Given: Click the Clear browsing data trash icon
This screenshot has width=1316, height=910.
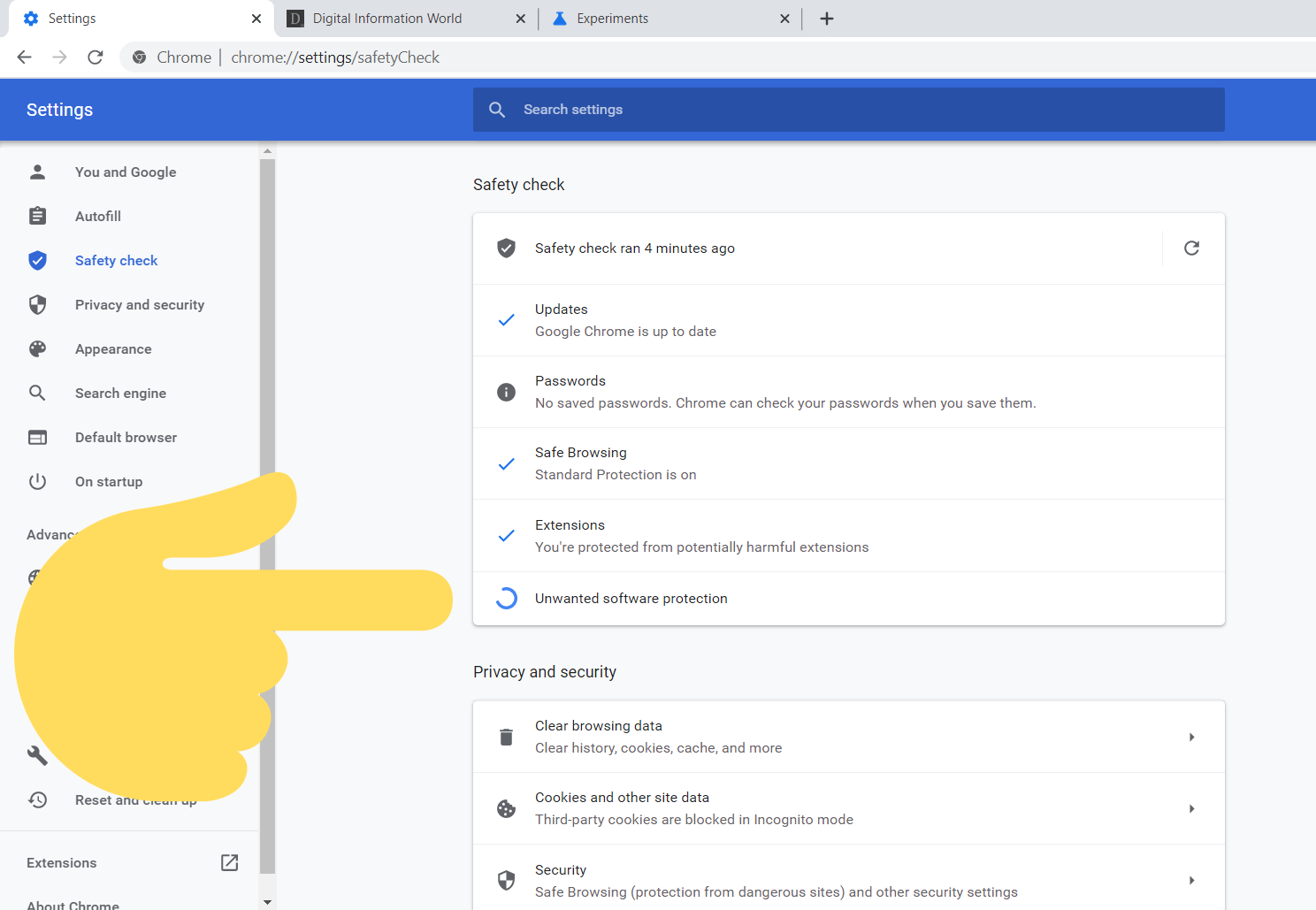Looking at the screenshot, I should coord(506,737).
